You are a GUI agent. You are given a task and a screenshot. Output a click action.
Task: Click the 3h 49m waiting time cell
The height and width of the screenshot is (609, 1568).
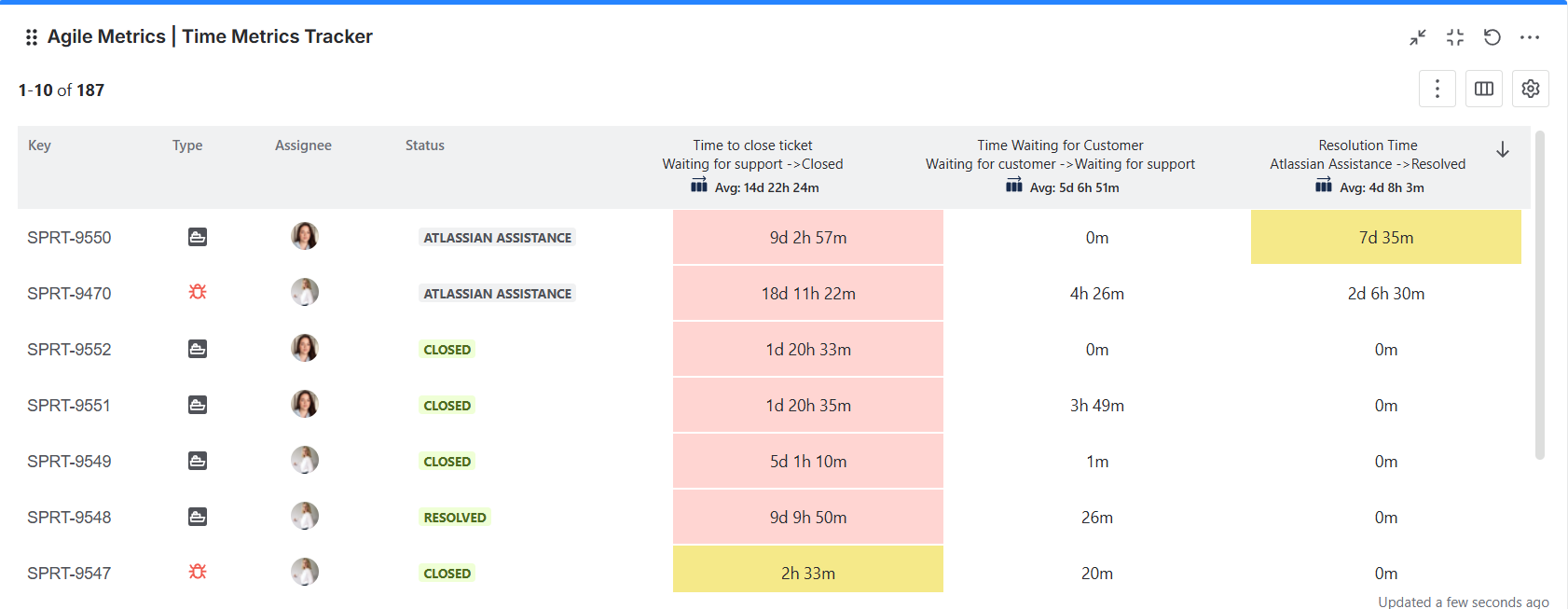[x=1097, y=406]
